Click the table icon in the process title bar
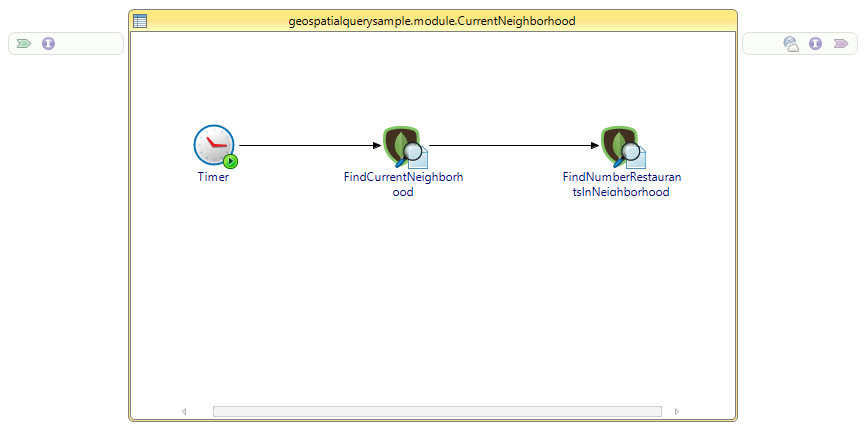 click(x=140, y=21)
